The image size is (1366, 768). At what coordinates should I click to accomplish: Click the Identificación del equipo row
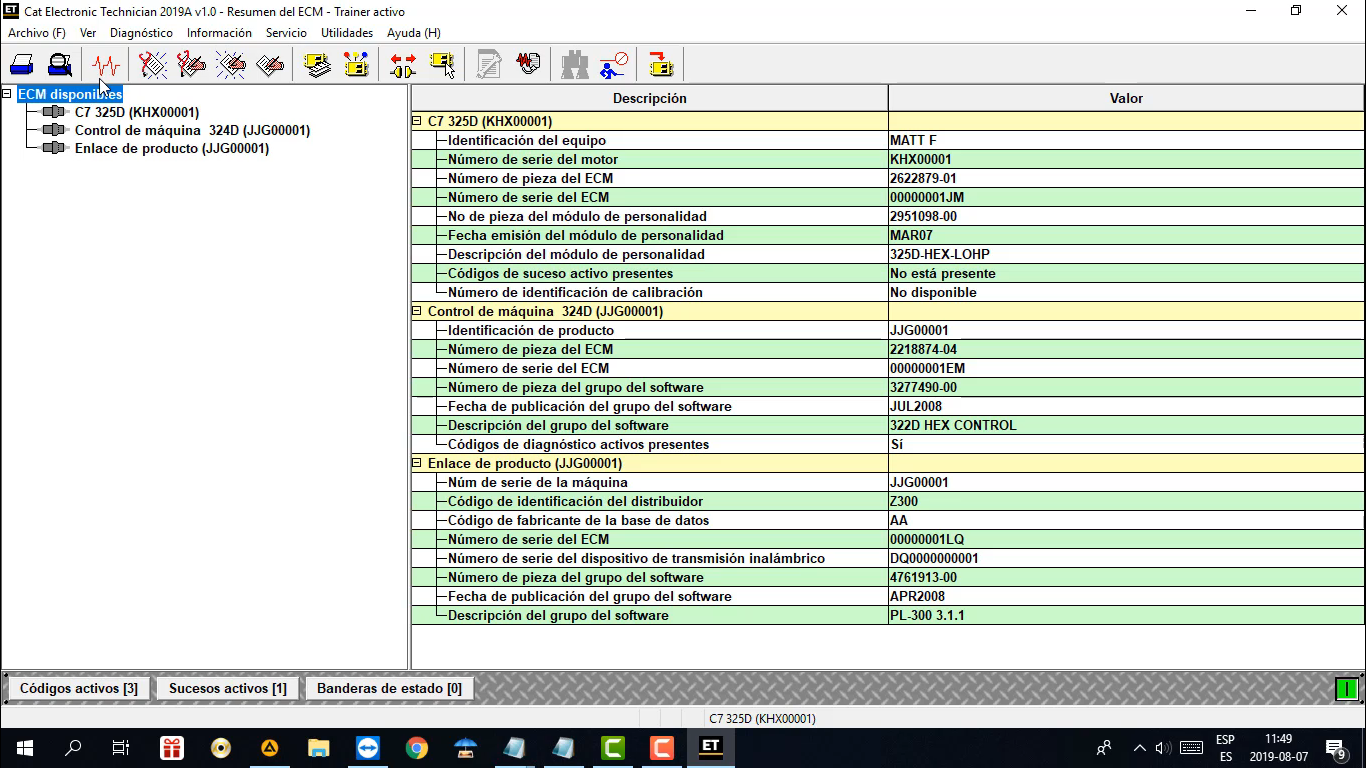coord(888,140)
